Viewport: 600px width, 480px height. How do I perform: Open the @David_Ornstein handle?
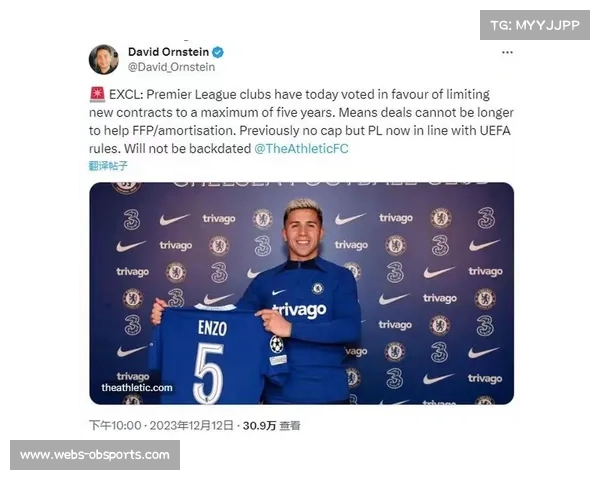[172, 68]
